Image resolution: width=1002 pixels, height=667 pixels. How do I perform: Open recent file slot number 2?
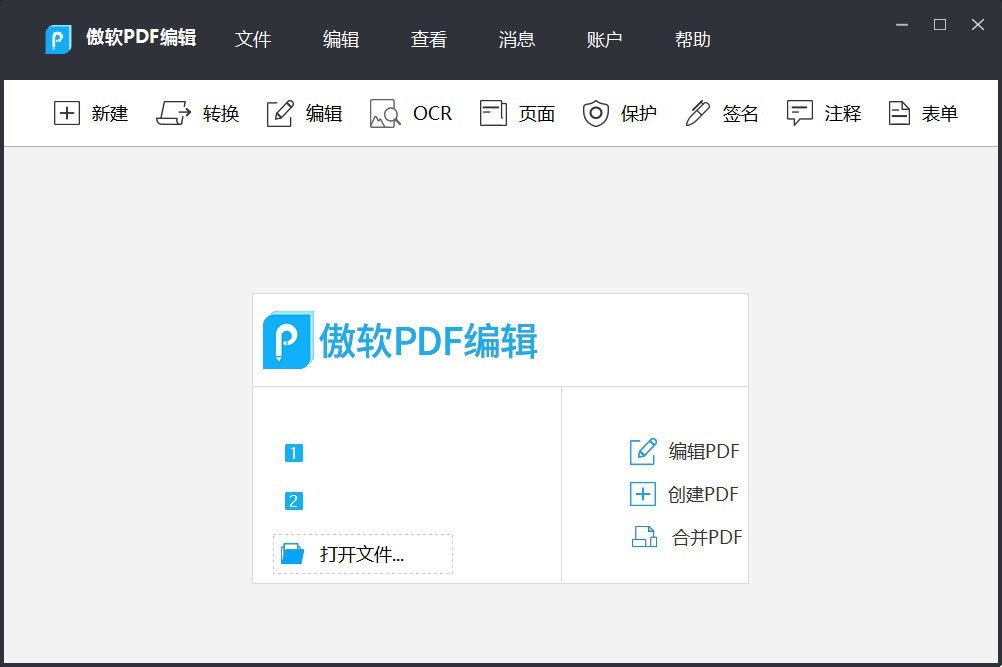point(293,501)
